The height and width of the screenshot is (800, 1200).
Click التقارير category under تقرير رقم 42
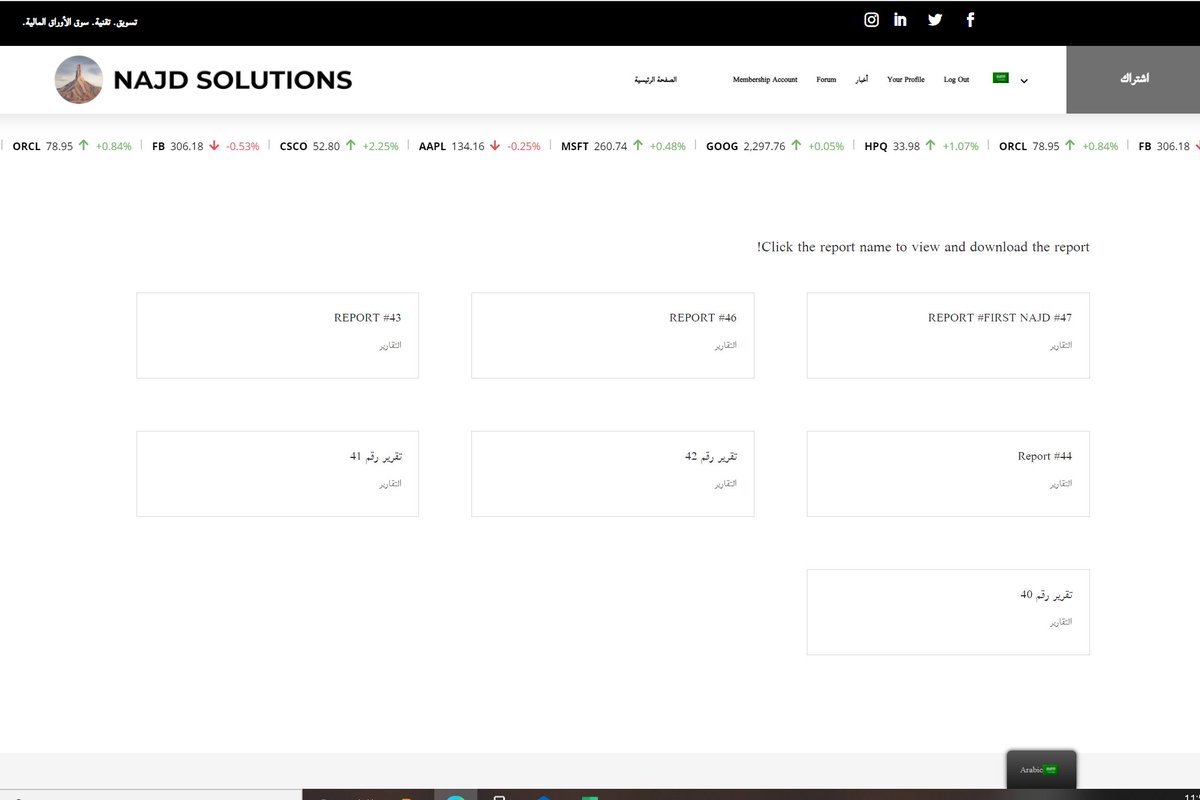[725, 484]
